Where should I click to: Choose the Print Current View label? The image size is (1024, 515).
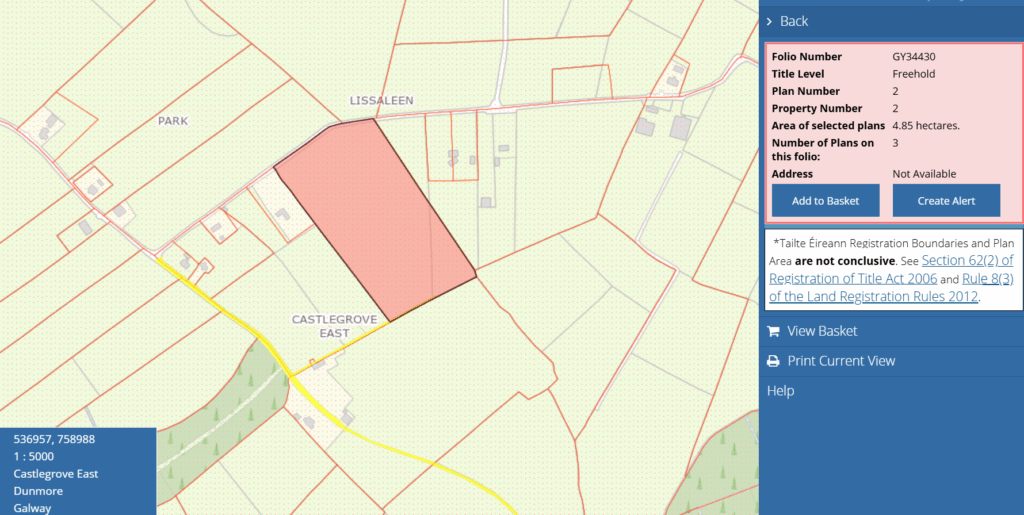tap(841, 361)
